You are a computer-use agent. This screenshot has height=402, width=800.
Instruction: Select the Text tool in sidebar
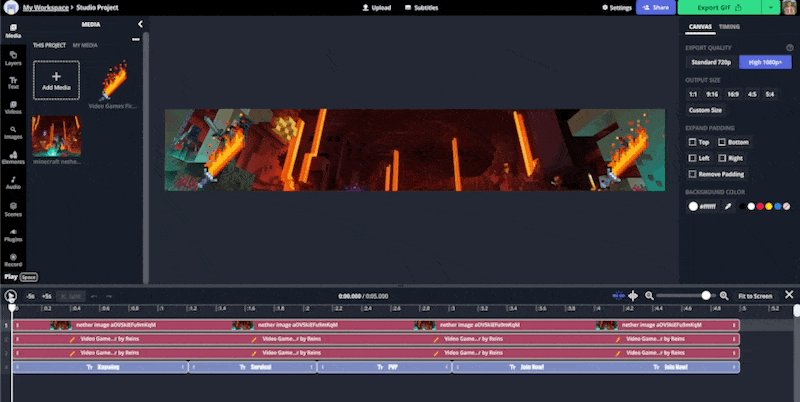click(x=13, y=82)
